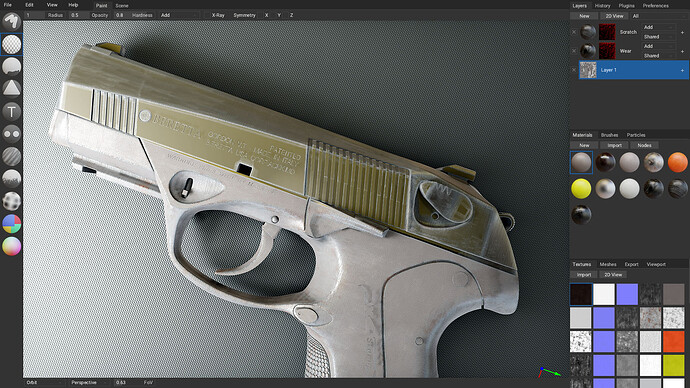Adjust the brush Hardness slider
Image resolution: width=690 pixels, height=388 pixels.
(134, 15)
